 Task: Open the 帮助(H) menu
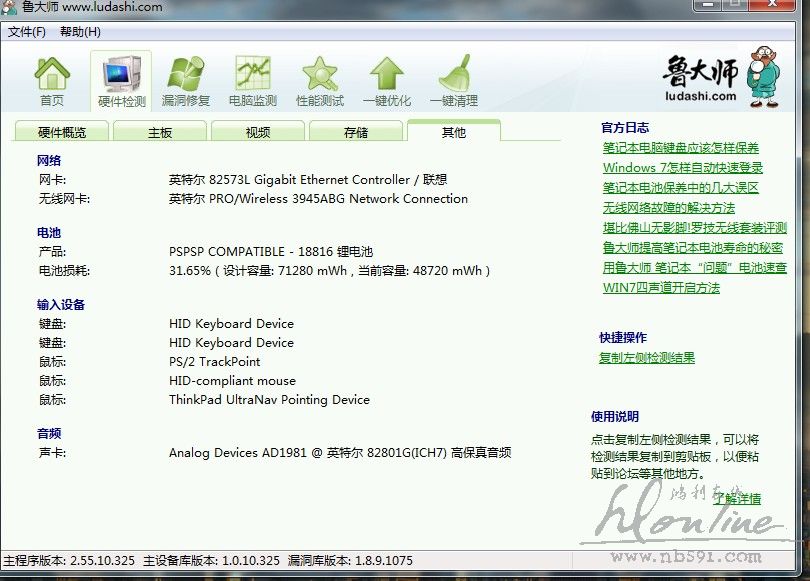click(80, 32)
